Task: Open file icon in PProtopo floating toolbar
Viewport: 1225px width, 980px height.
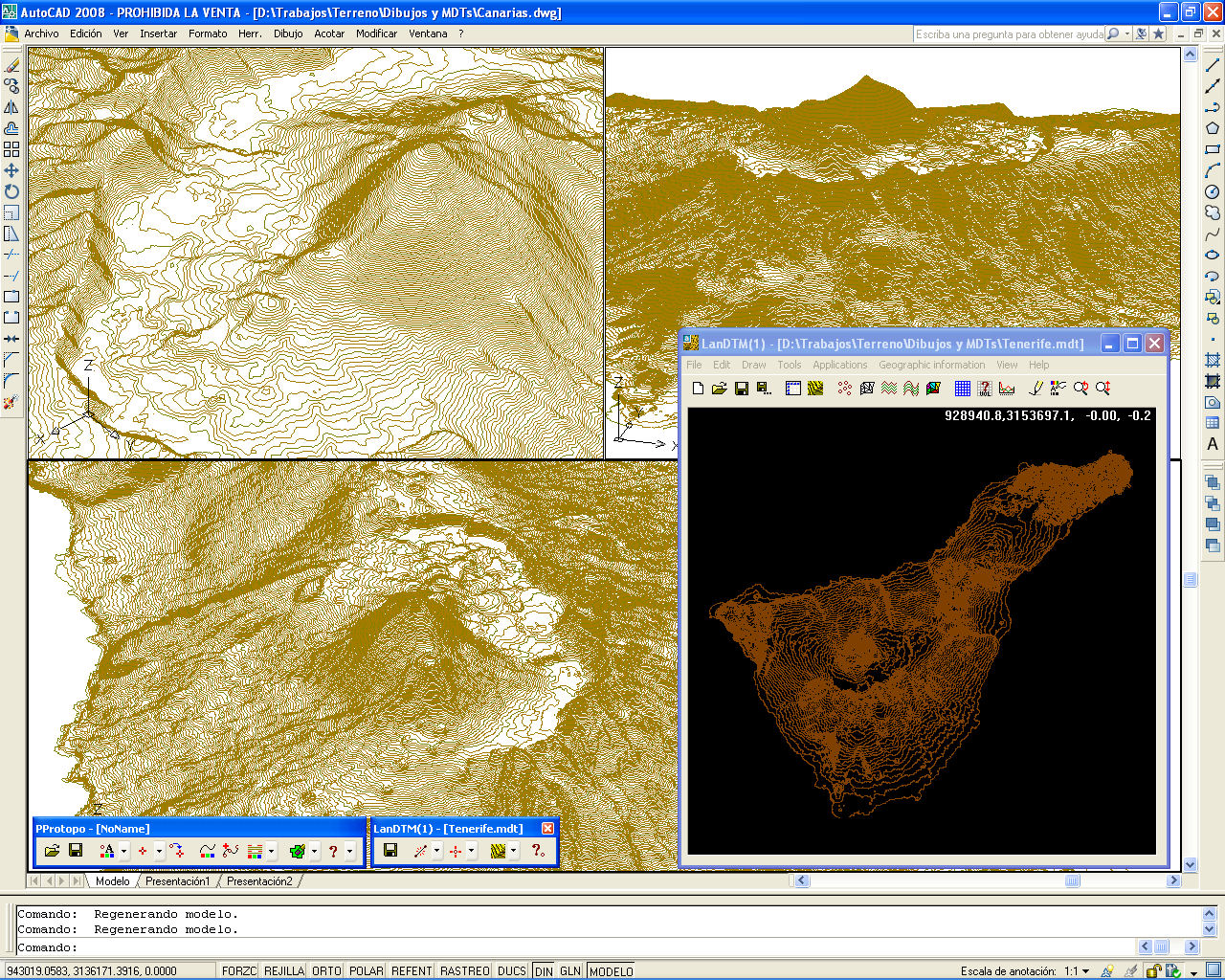Action: (52, 851)
